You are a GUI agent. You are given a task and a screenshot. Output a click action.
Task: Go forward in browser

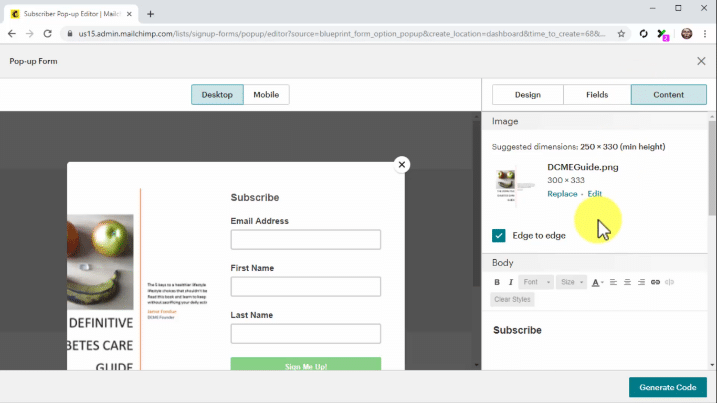pyautogui.click(x=29, y=33)
